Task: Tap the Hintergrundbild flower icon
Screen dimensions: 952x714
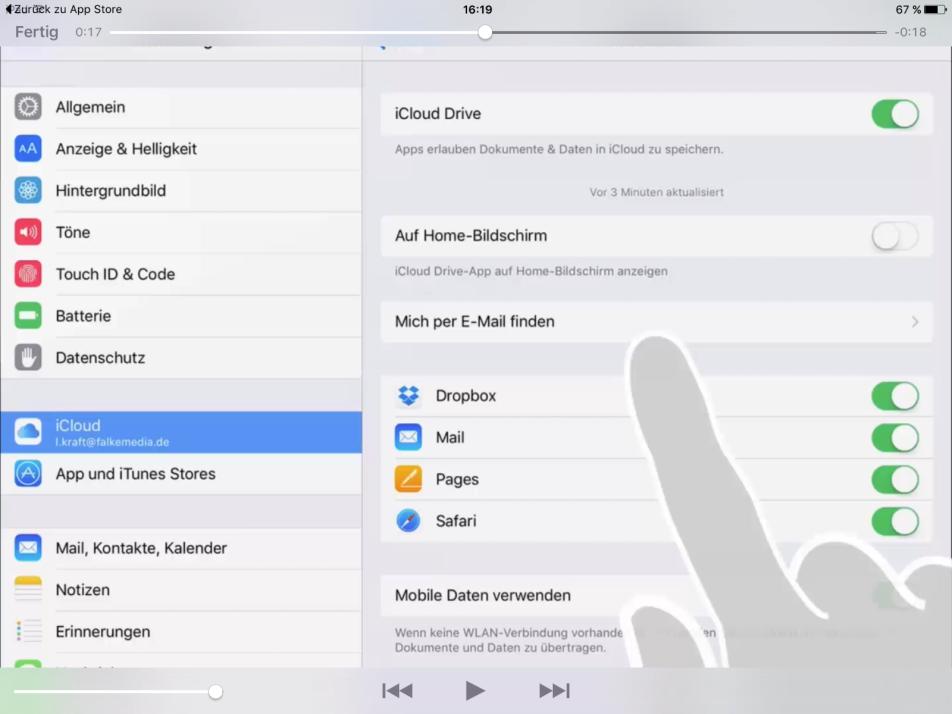Action: (x=28, y=191)
